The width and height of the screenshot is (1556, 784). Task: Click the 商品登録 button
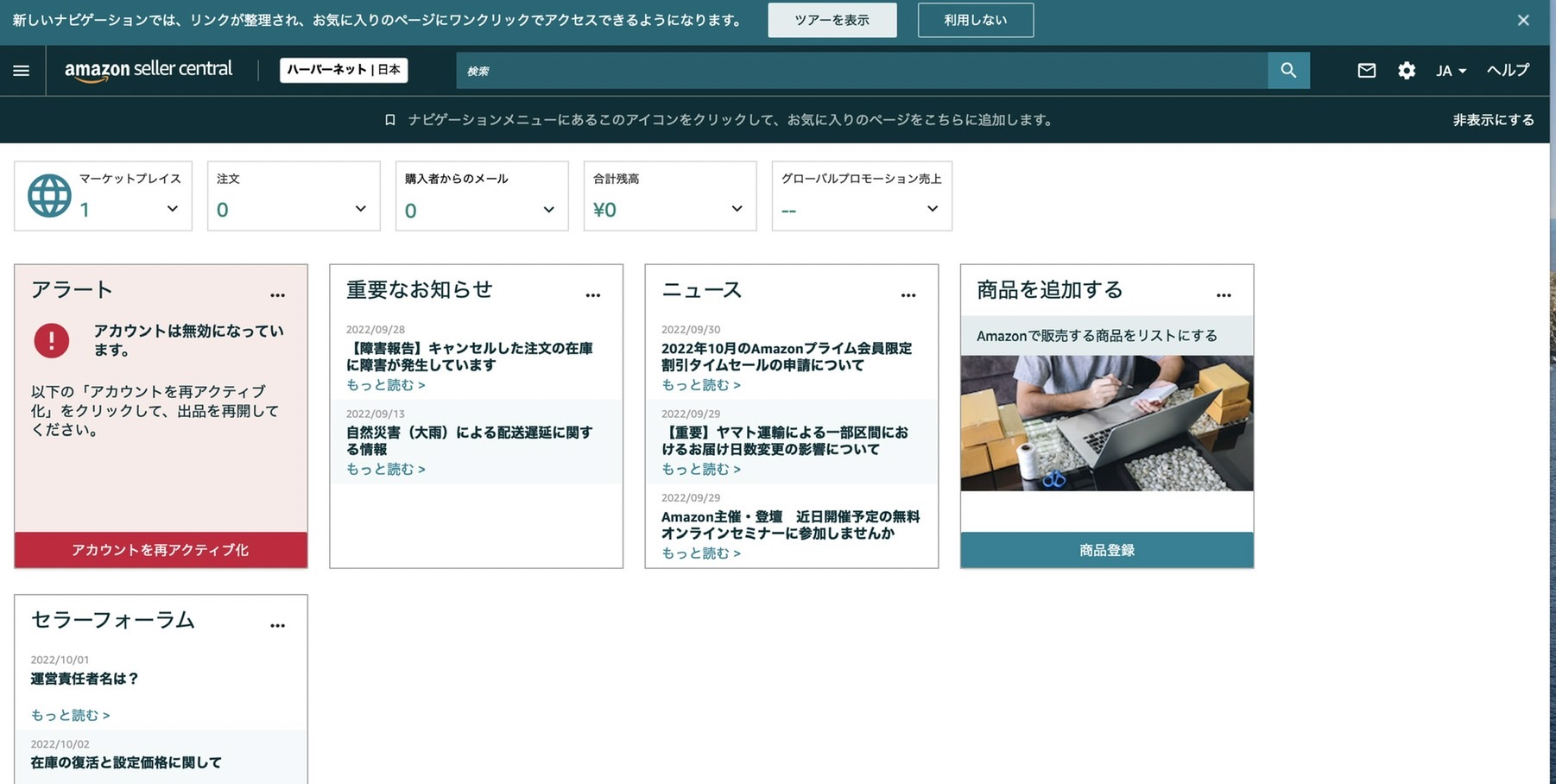pyautogui.click(x=1107, y=550)
